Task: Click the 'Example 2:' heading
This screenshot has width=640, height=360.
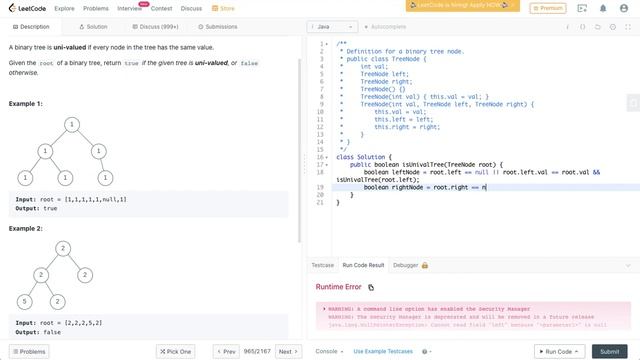Action: pos(26,229)
